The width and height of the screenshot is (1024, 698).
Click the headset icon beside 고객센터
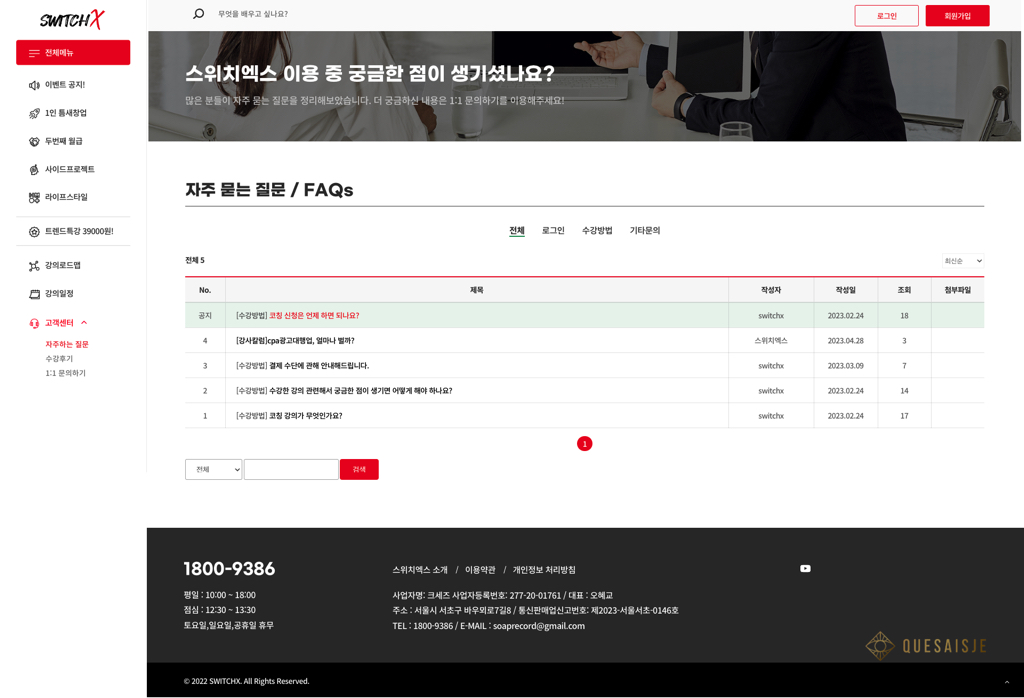(x=34, y=323)
